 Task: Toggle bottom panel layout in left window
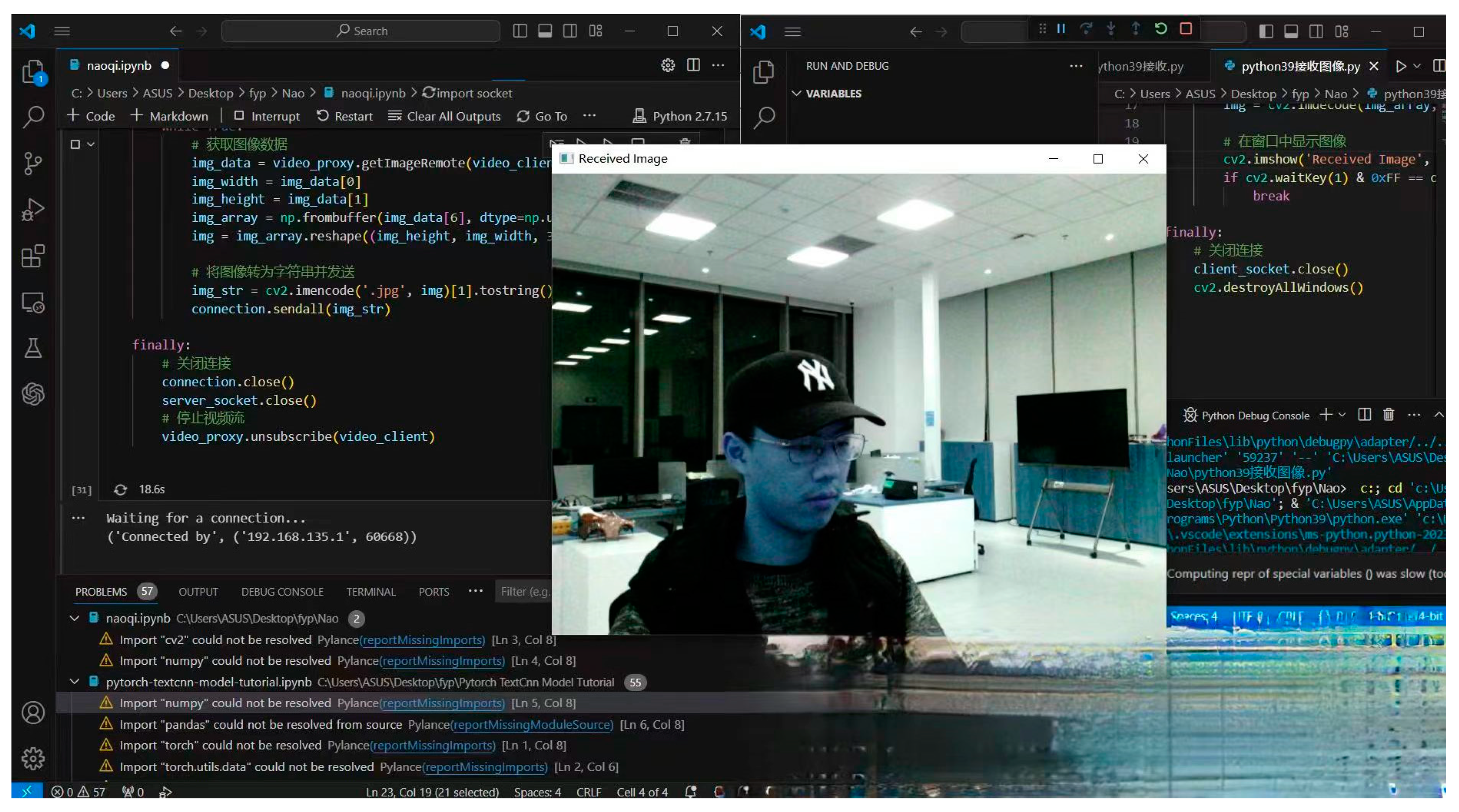click(545, 31)
